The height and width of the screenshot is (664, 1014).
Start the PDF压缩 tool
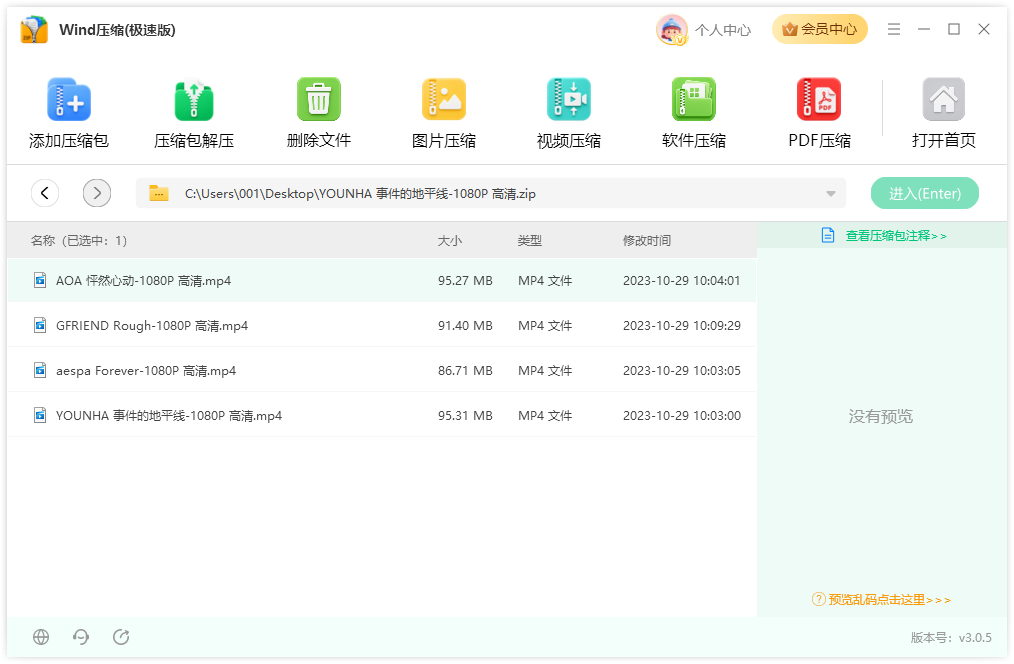[x=819, y=100]
